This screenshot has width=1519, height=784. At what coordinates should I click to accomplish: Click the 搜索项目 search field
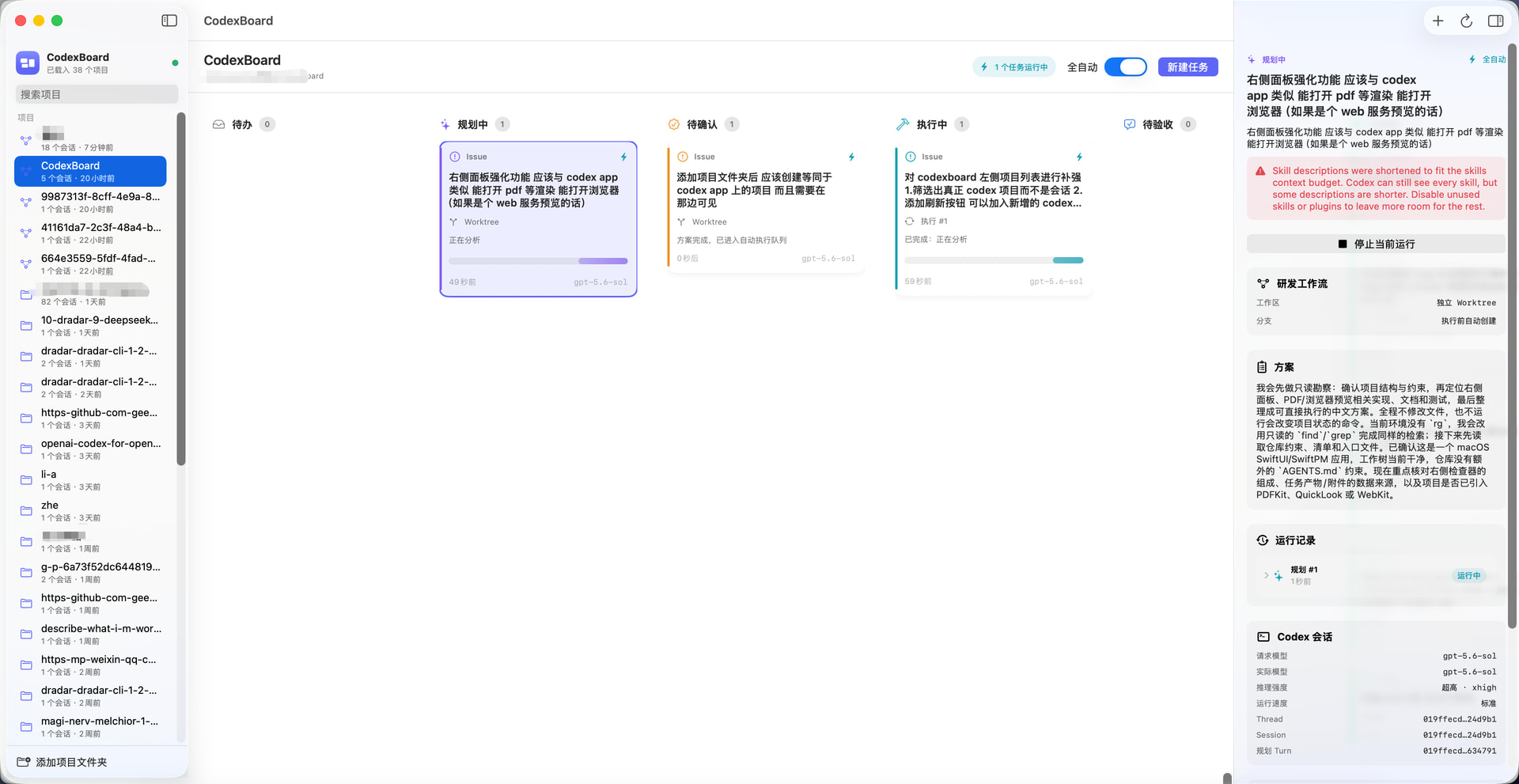click(x=97, y=94)
